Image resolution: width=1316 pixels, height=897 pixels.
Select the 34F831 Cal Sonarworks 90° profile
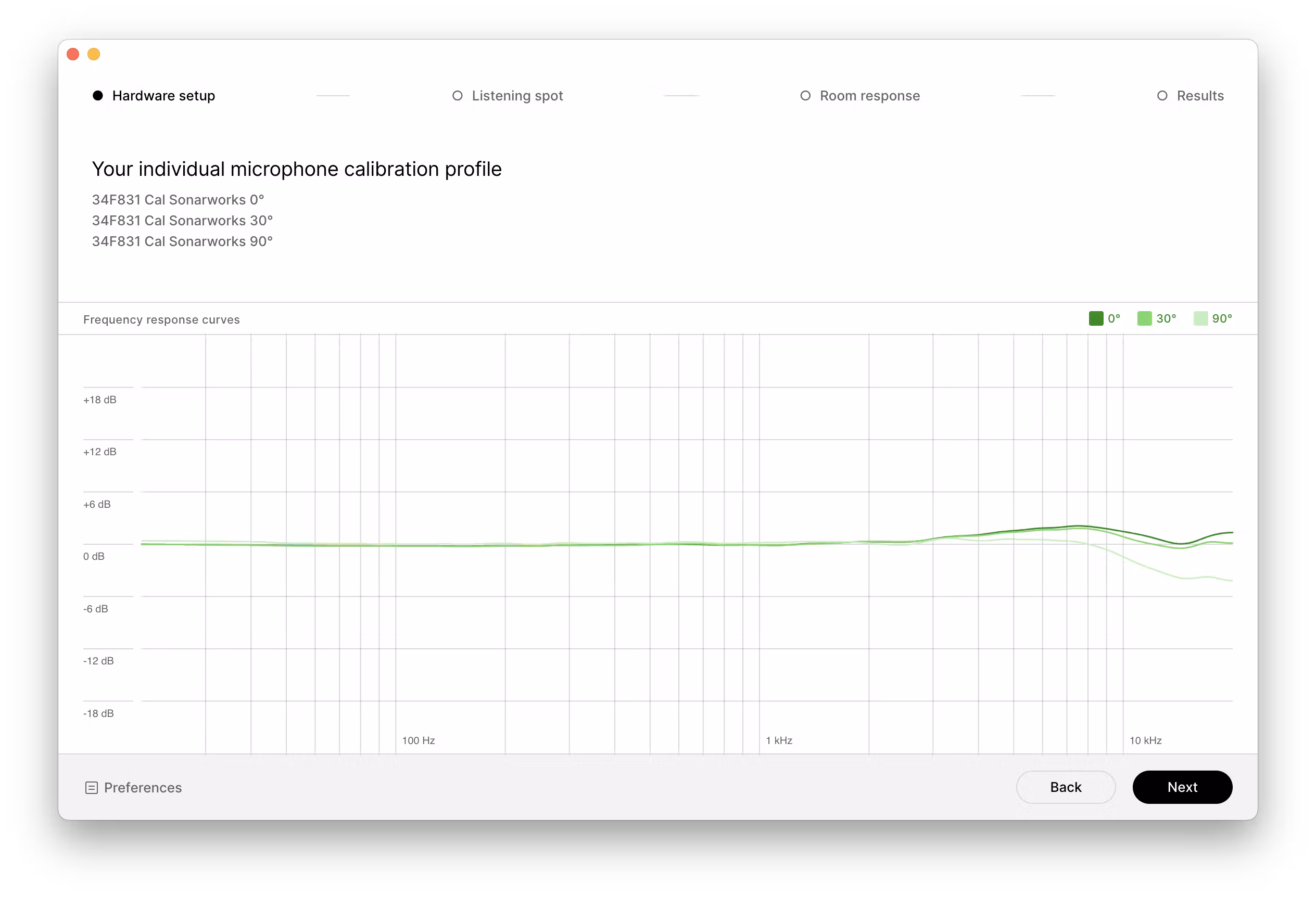click(x=182, y=241)
